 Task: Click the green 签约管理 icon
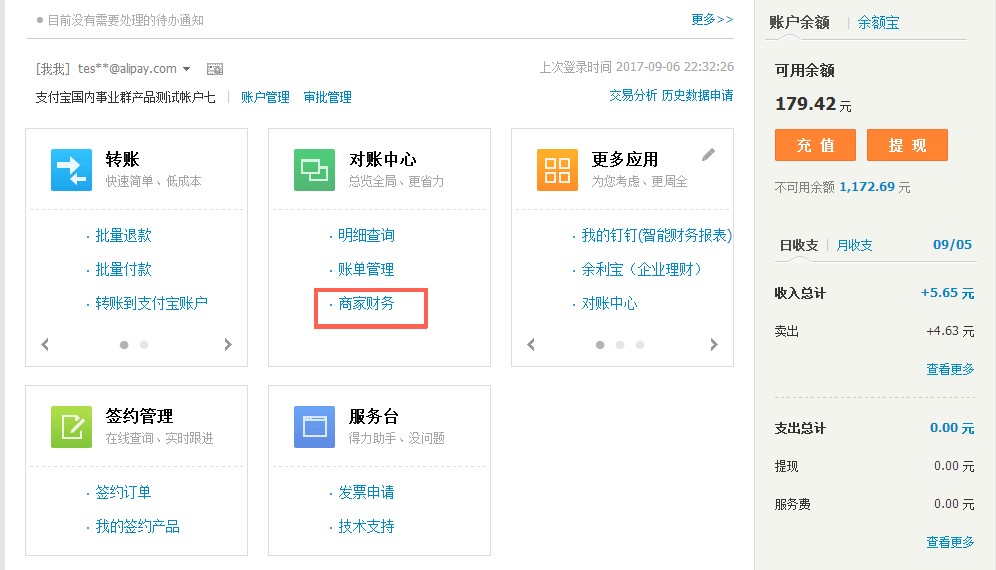click(x=71, y=427)
